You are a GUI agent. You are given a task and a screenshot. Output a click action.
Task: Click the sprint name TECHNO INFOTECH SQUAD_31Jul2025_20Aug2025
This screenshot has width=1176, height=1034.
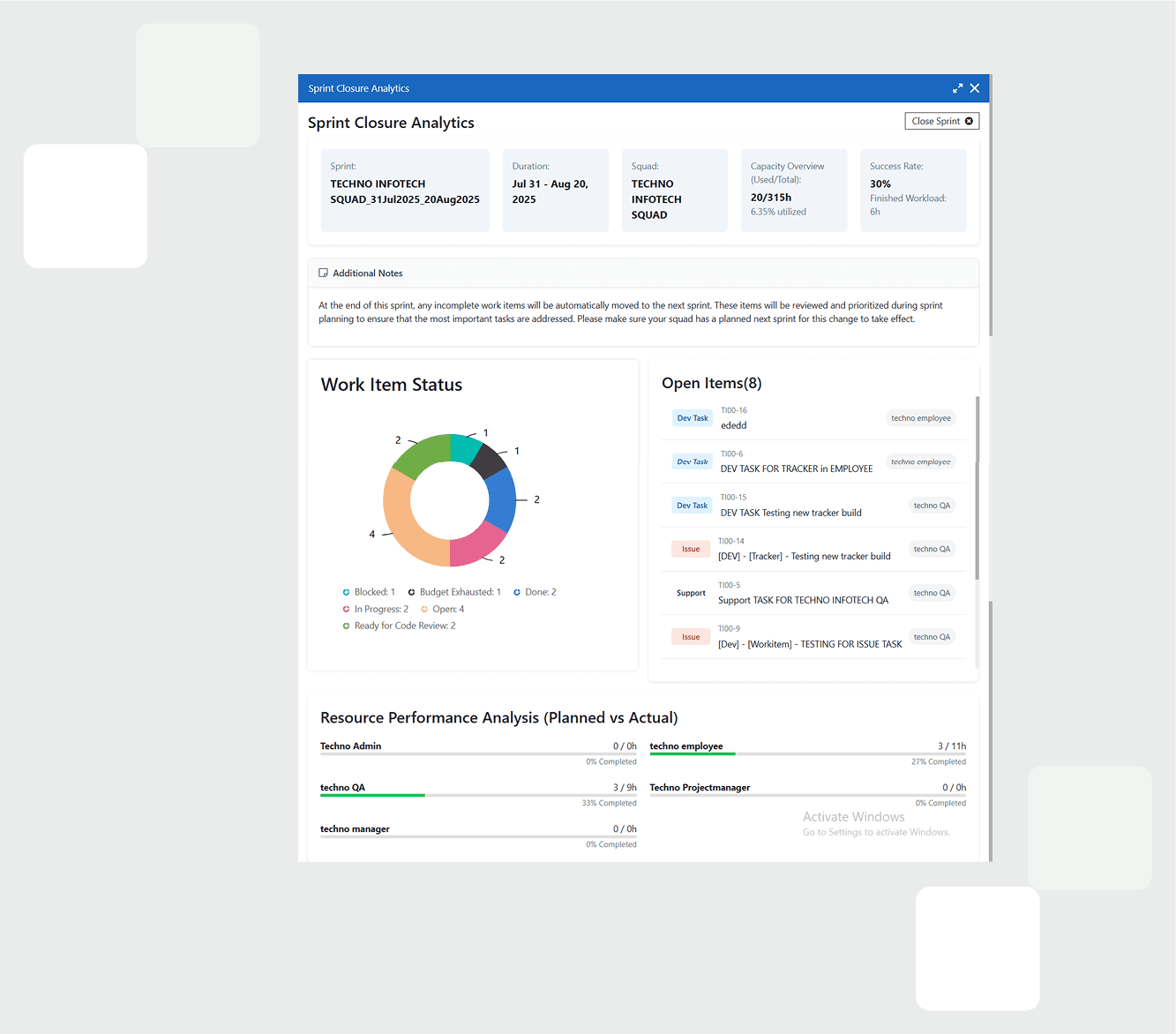point(405,191)
